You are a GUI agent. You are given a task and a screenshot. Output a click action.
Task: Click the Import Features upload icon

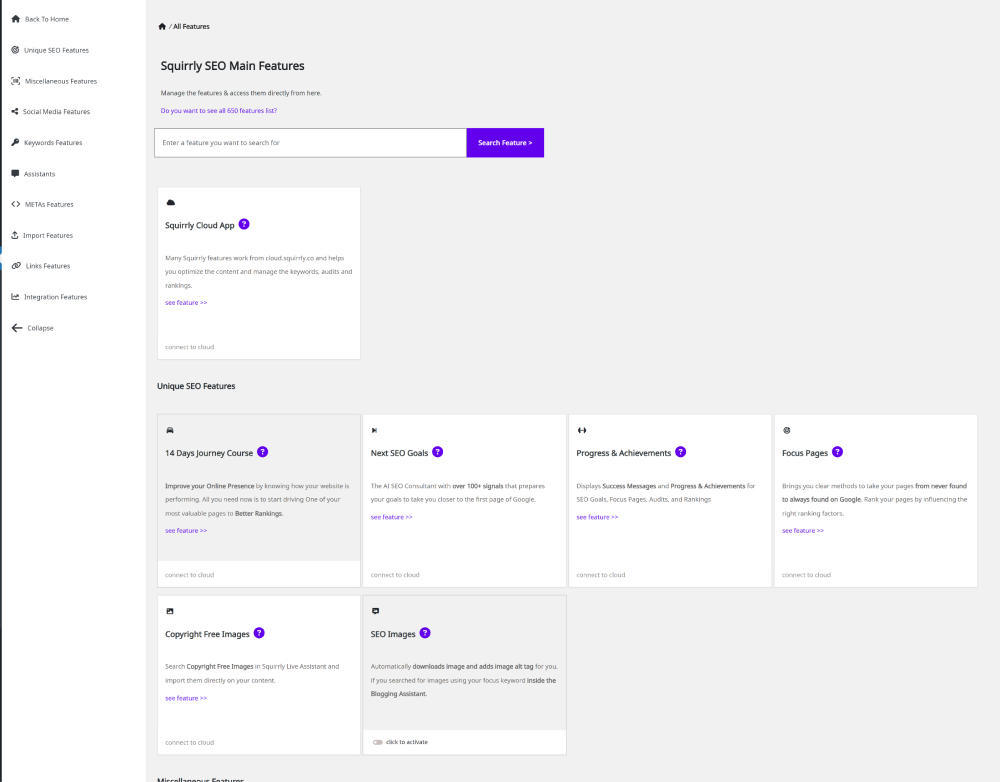15,235
